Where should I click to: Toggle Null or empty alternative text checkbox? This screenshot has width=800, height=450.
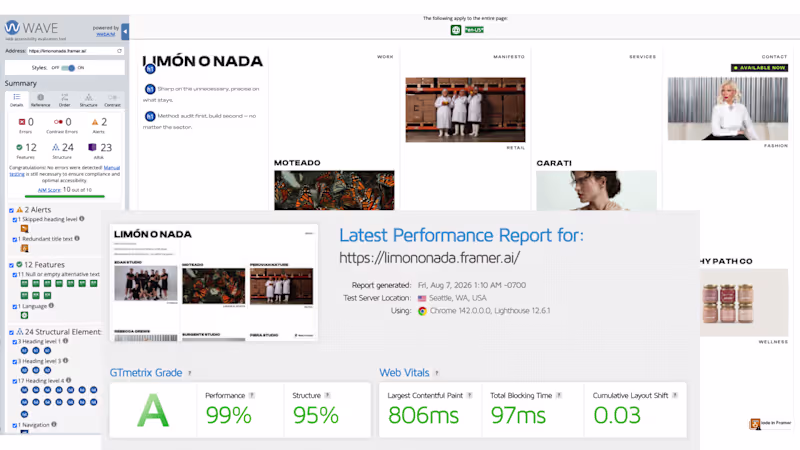click(x=15, y=275)
